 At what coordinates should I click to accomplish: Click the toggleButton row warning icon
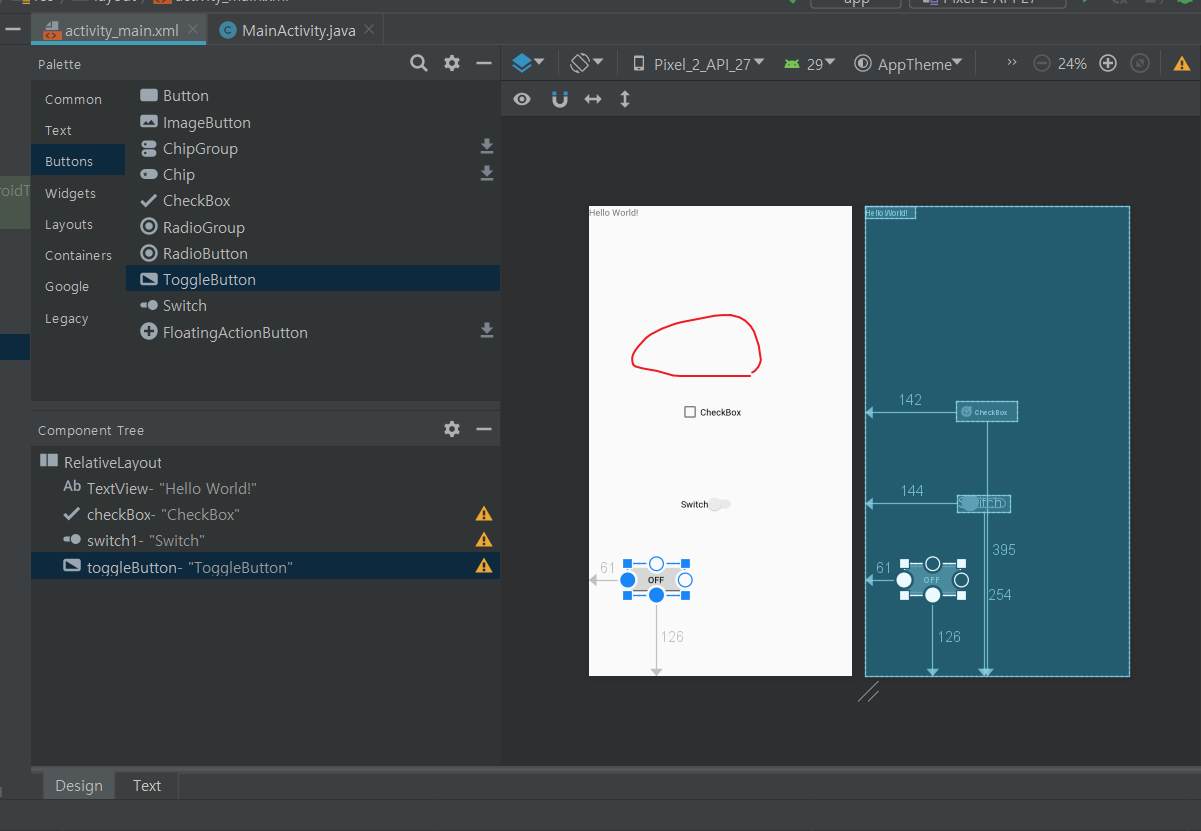pos(484,566)
